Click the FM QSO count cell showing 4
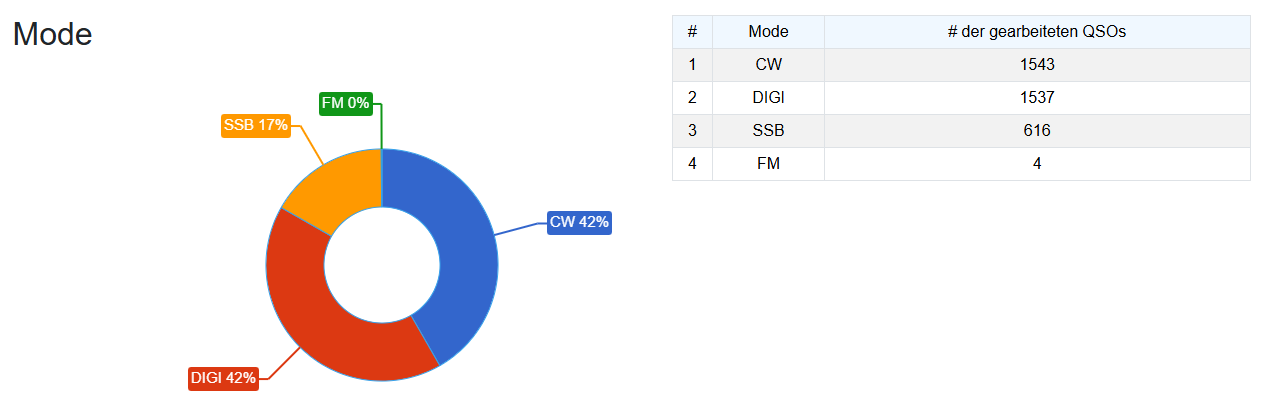This screenshot has height=401, width=1266. pos(1037,164)
